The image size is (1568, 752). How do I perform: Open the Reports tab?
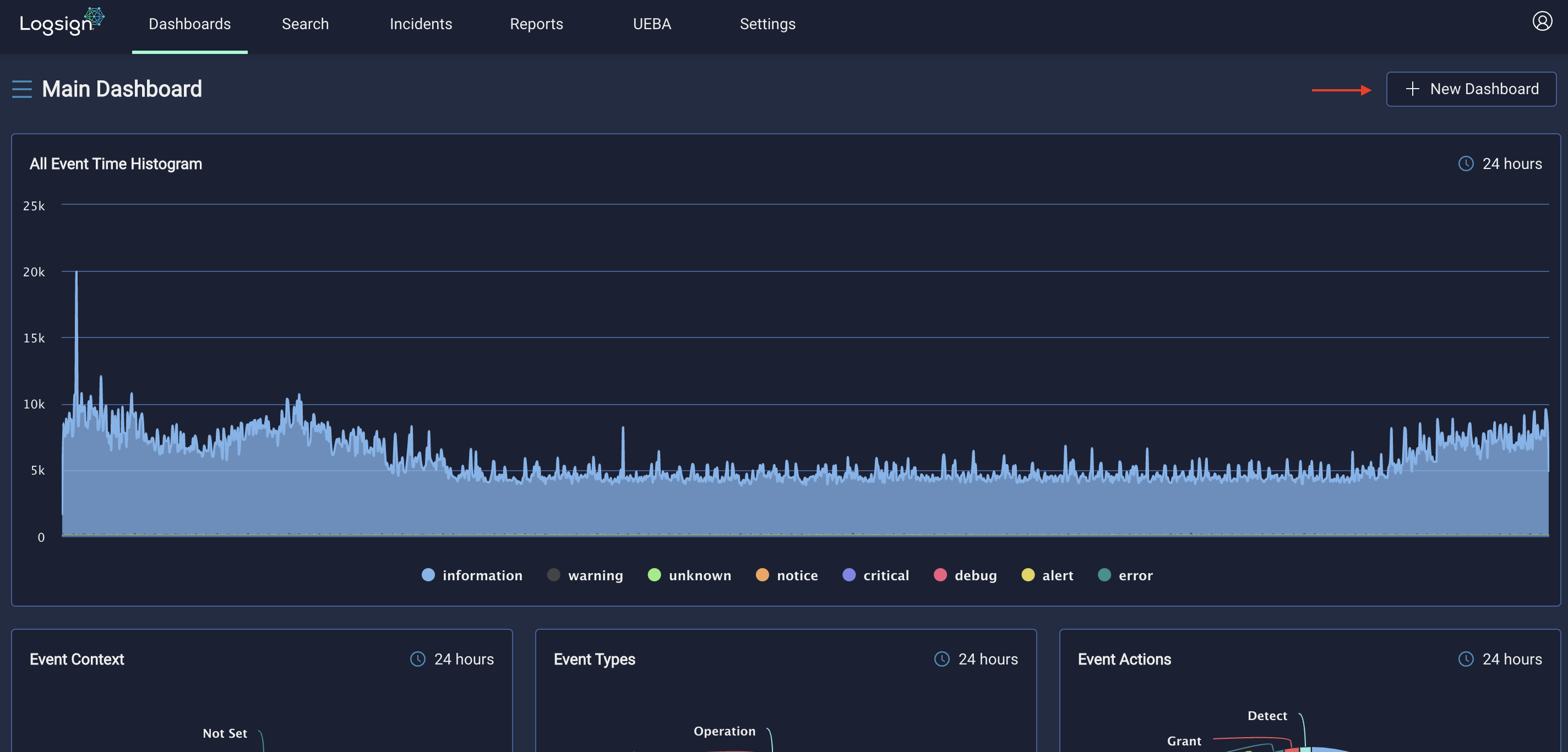tap(536, 24)
